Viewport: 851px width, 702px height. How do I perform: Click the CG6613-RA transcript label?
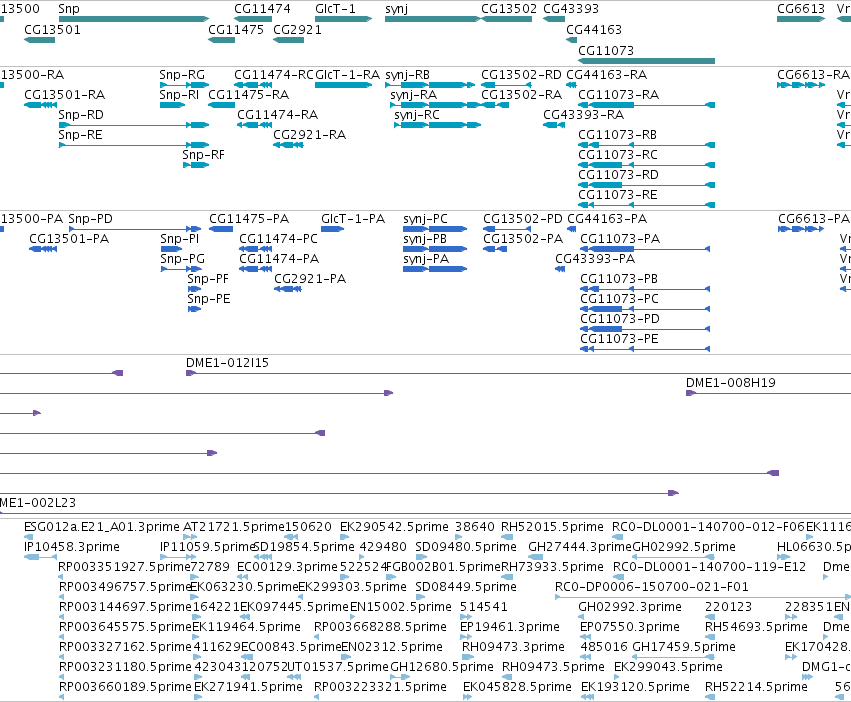coord(813,74)
